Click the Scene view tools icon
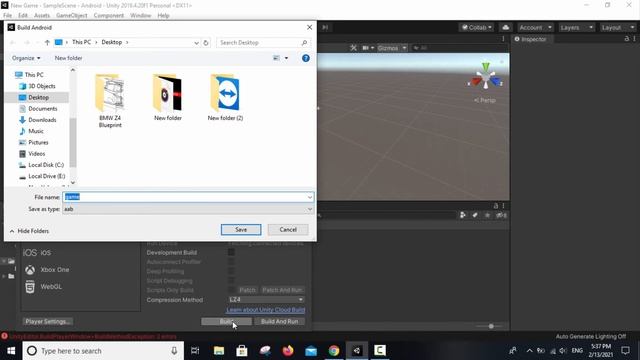Image resolution: width=640 pixels, height=360 pixels. (353, 48)
